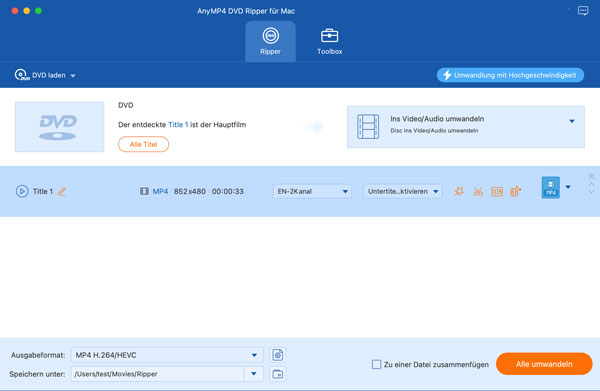Remove Title 1 with the X icon
This screenshot has width=600, height=391.
tap(591, 176)
